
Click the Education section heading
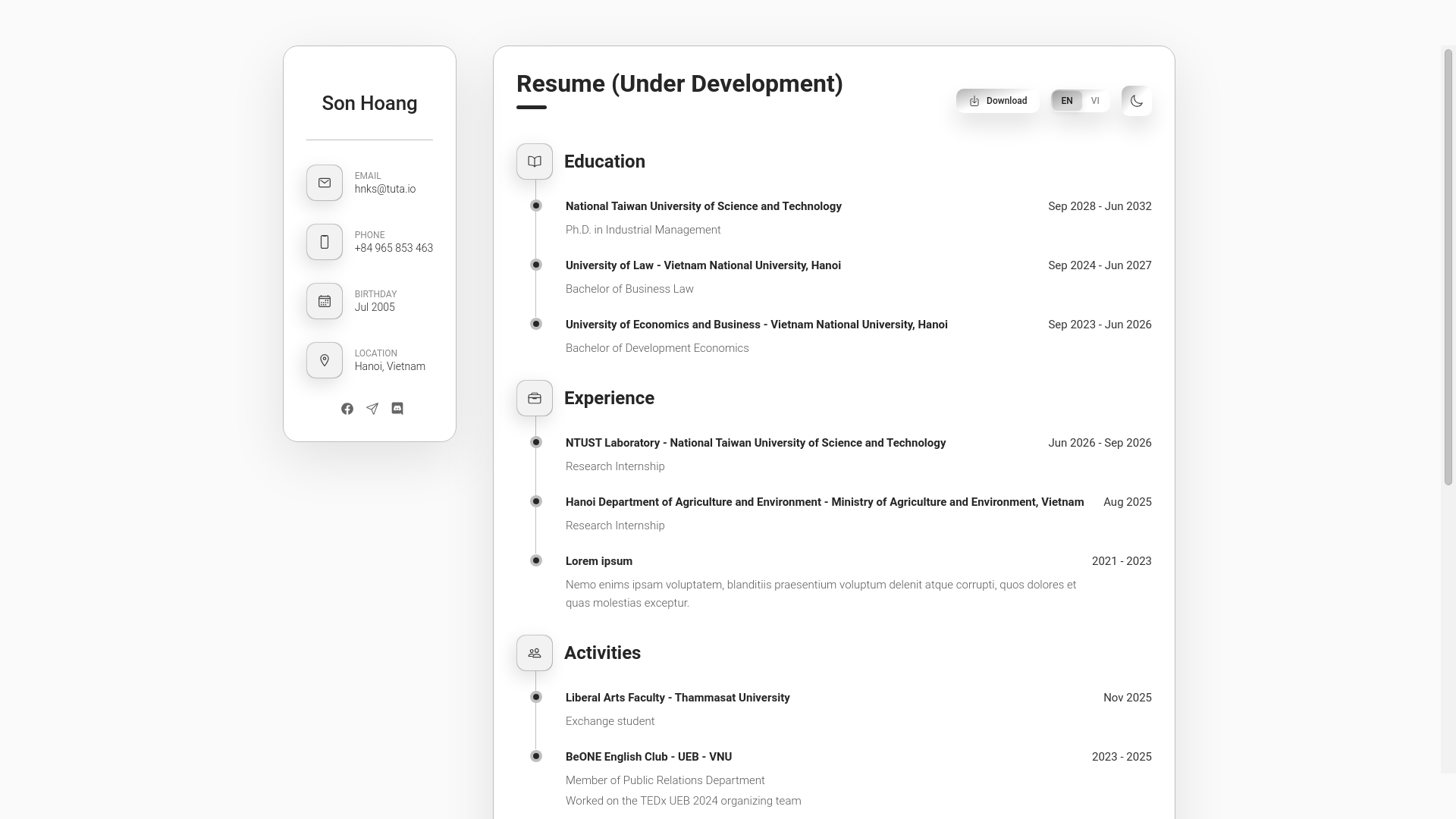[604, 162]
